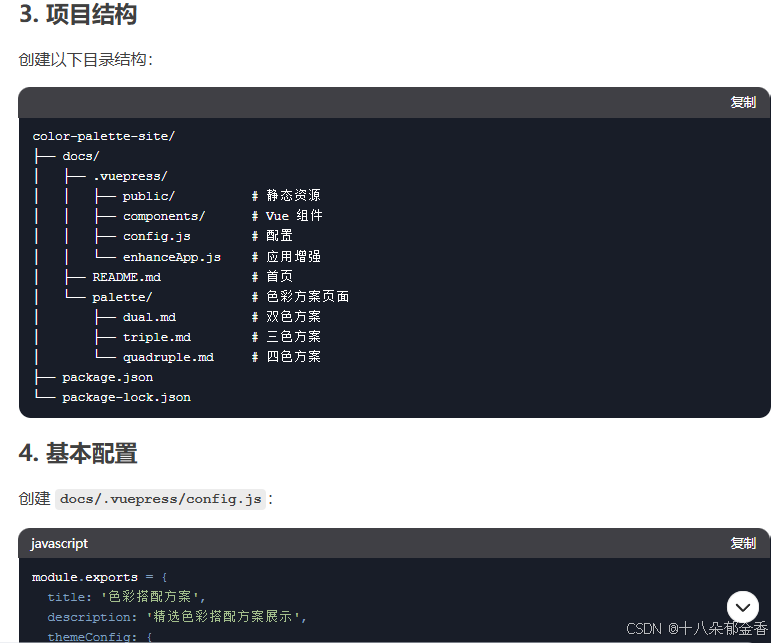Copy the javascript config code block
This screenshot has width=776, height=643.
pos(743,543)
